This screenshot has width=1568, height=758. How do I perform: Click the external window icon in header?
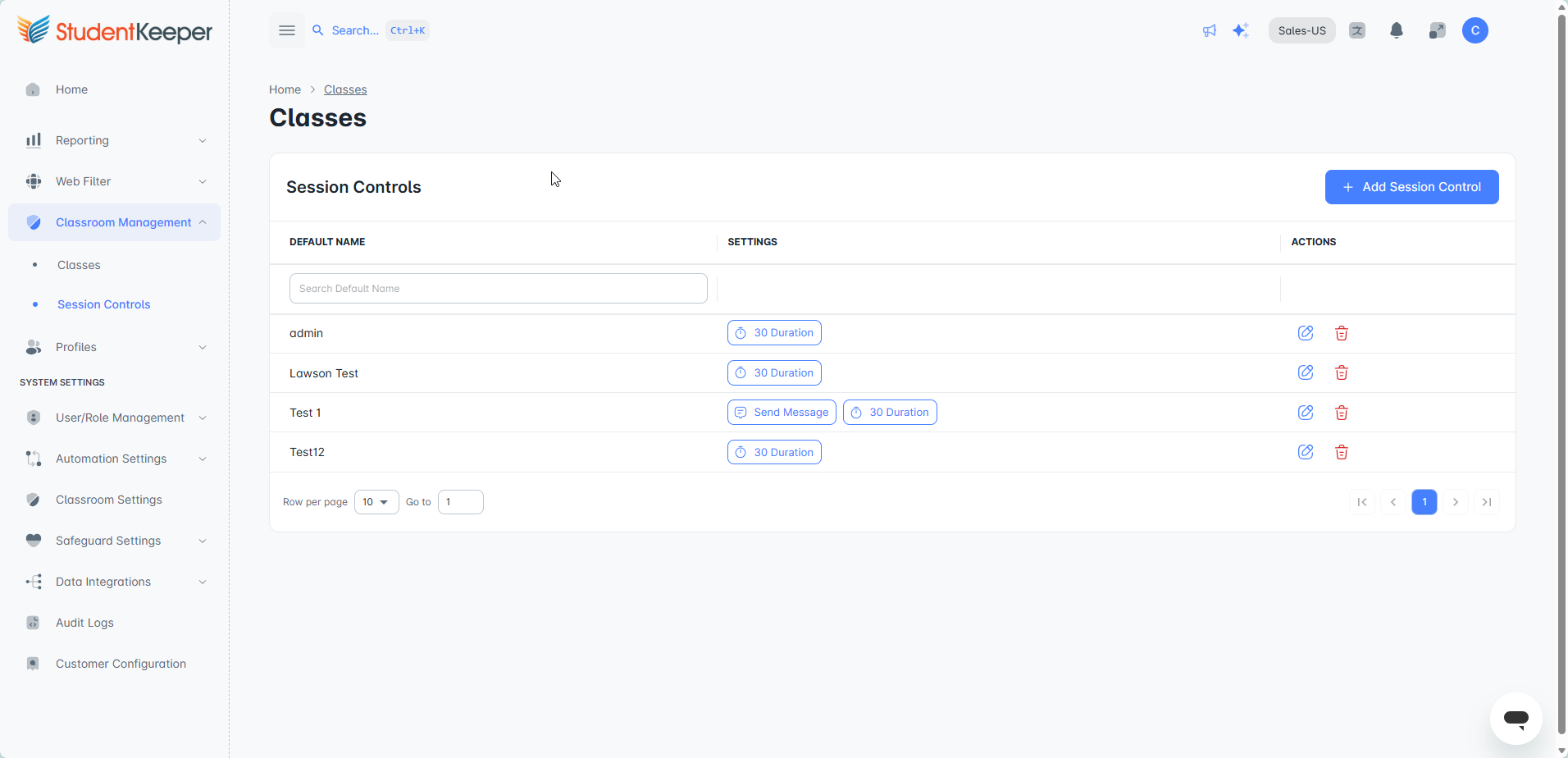1436,30
